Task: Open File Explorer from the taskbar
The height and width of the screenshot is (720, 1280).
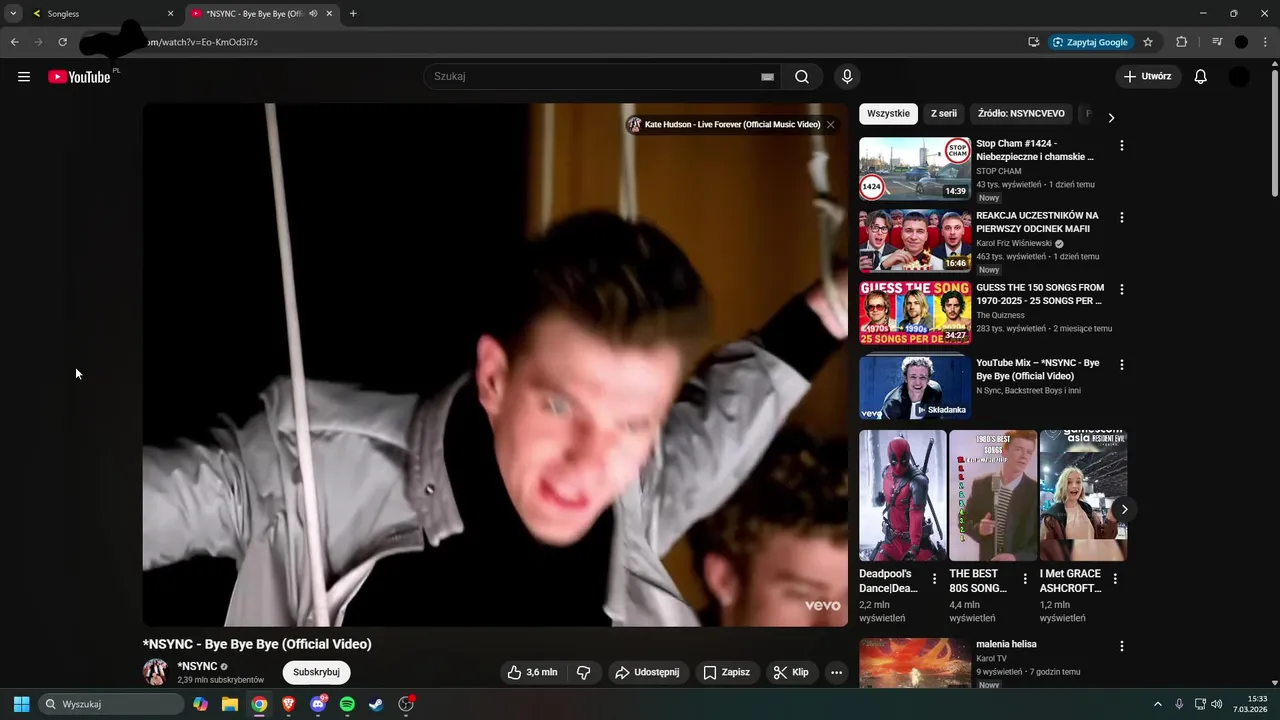Action: coord(230,704)
